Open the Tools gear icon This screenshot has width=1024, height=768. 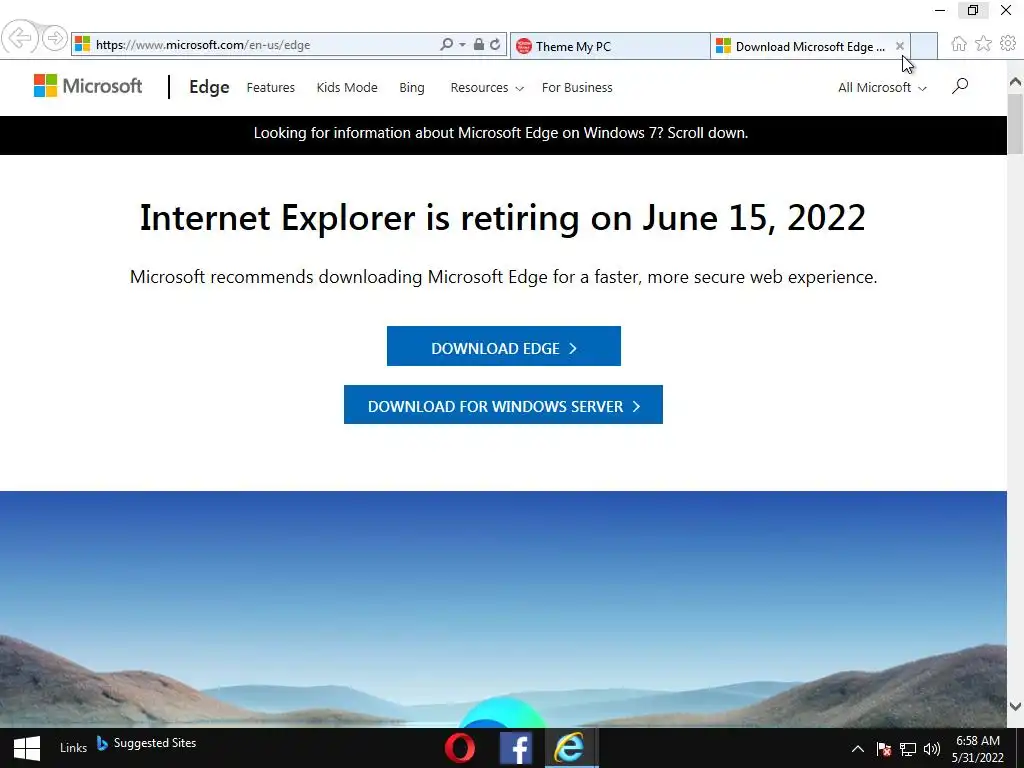tap(1008, 44)
